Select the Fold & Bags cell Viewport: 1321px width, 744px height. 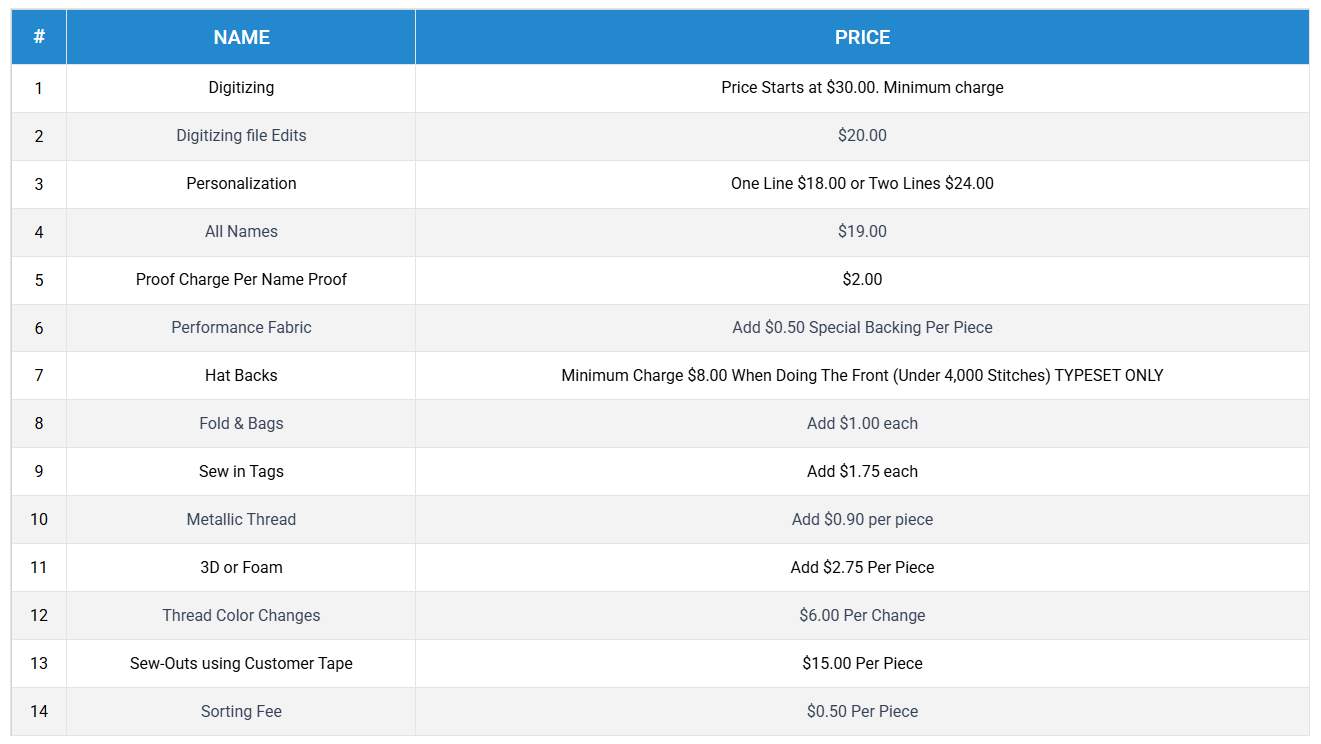pyautogui.click(x=241, y=424)
